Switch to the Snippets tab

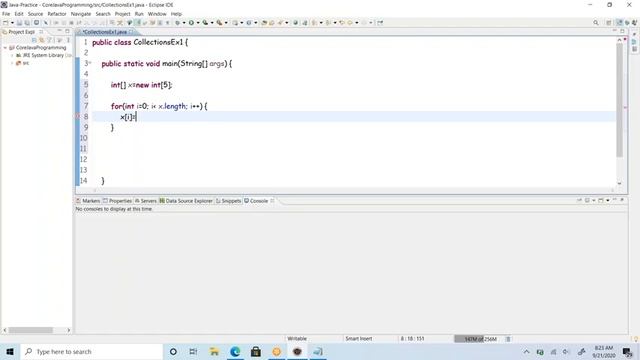229,201
